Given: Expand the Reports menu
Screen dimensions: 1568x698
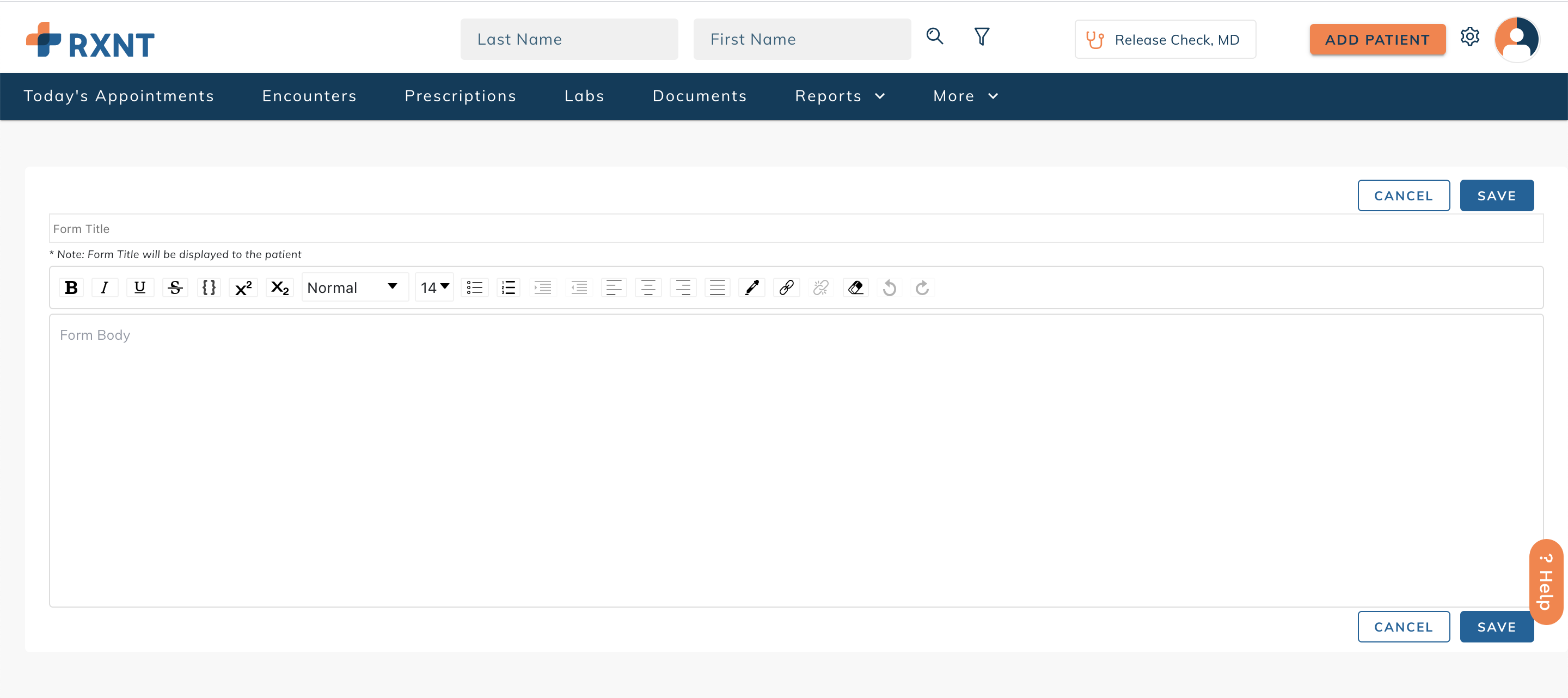Looking at the screenshot, I should [840, 96].
